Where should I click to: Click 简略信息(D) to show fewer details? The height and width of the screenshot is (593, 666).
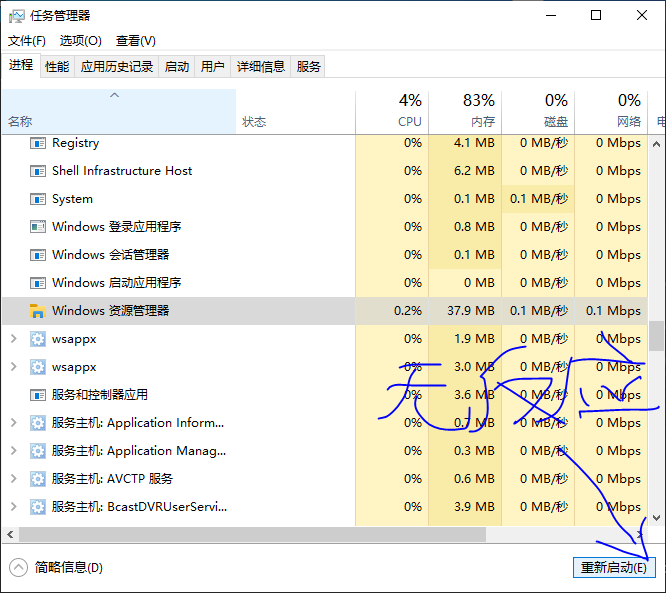coord(69,568)
